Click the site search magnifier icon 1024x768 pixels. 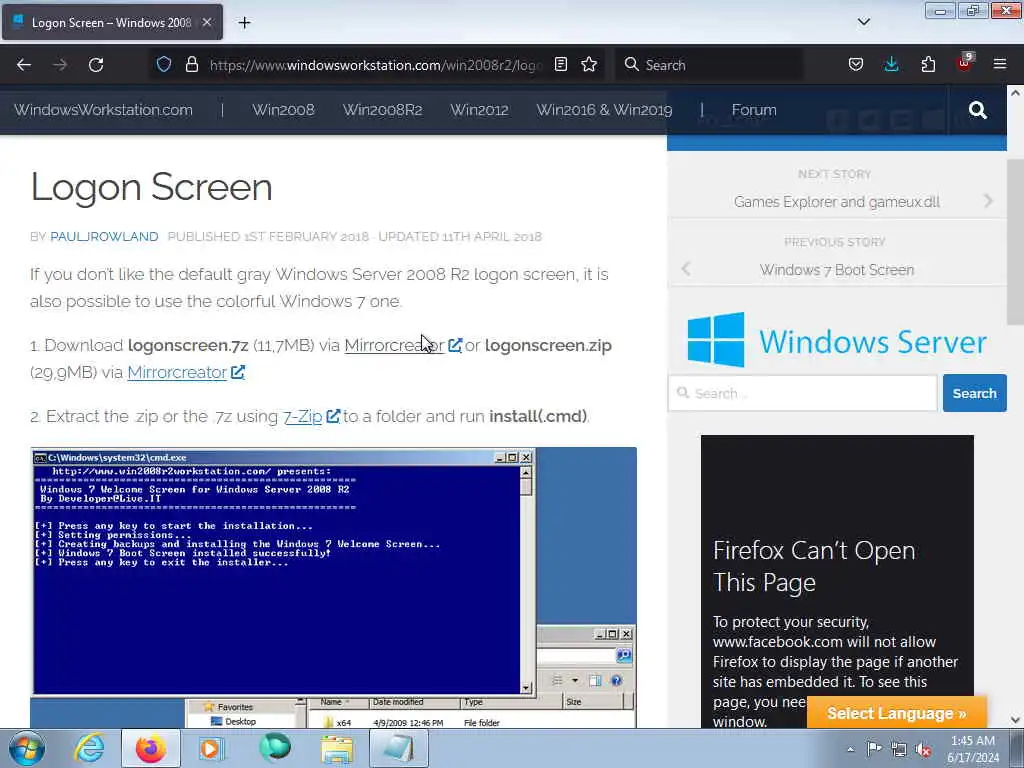pyautogui.click(x=978, y=110)
